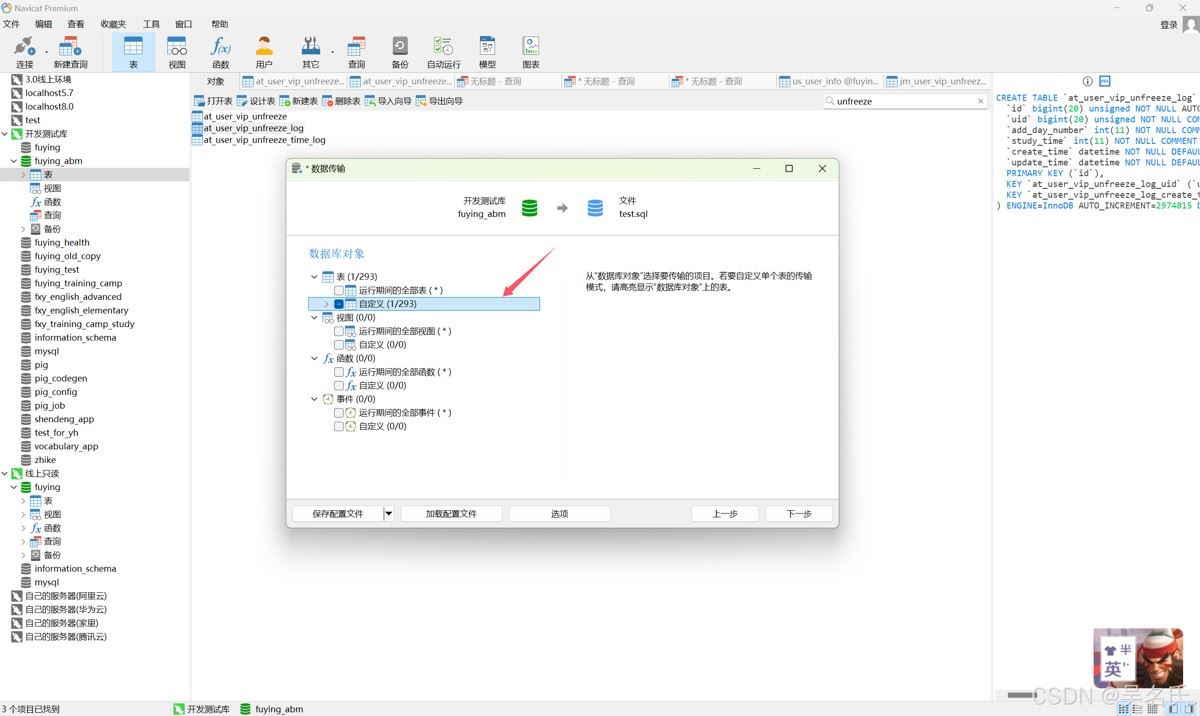1200x716 pixels.
Task: Click 登录 (Login) at top right
Action: [1168, 25]
